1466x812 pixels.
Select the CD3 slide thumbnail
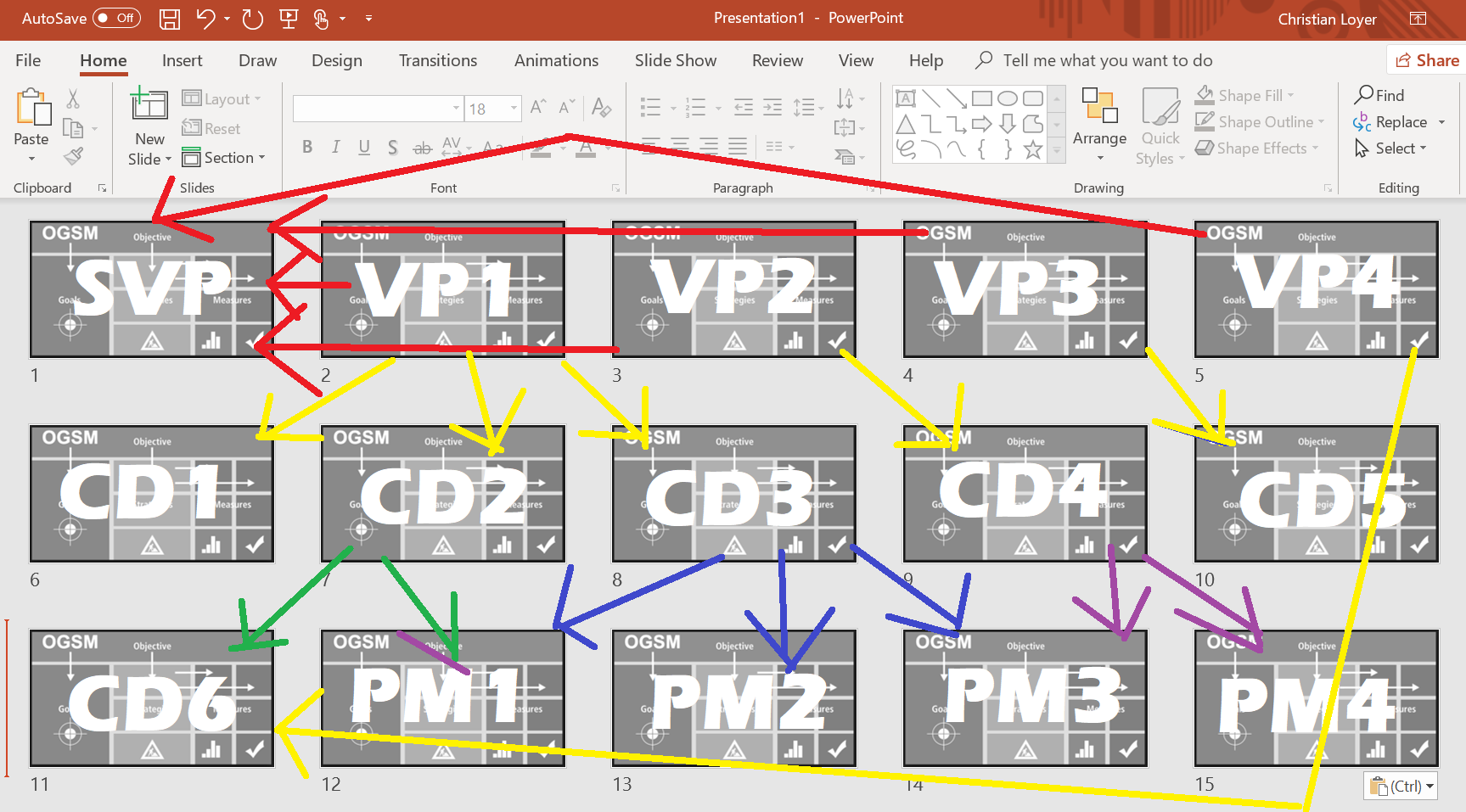point(734,494)
